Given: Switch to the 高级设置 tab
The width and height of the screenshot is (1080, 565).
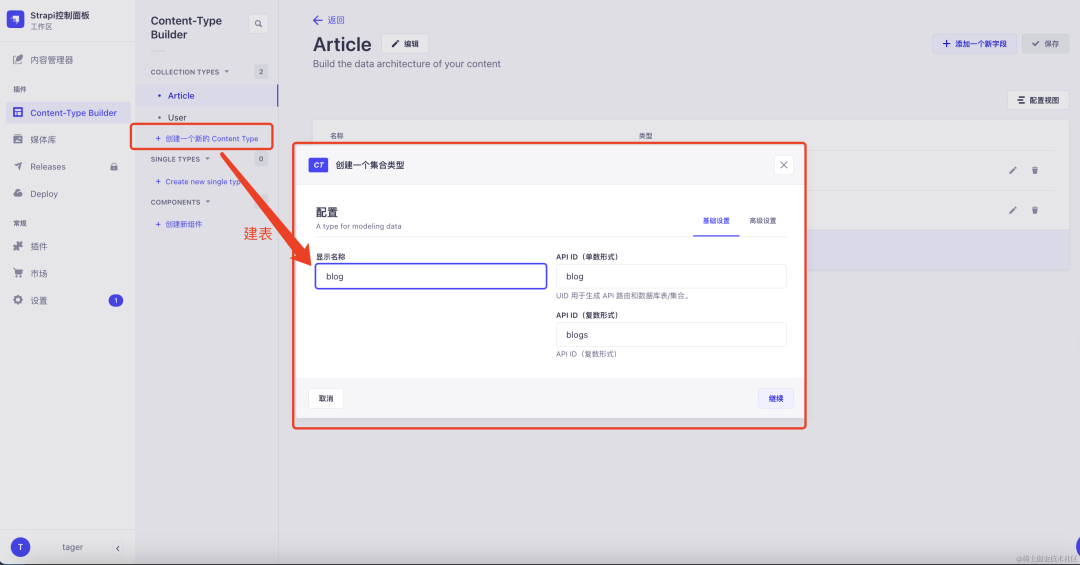Looking at the screenshot, I should coord(762,221).
